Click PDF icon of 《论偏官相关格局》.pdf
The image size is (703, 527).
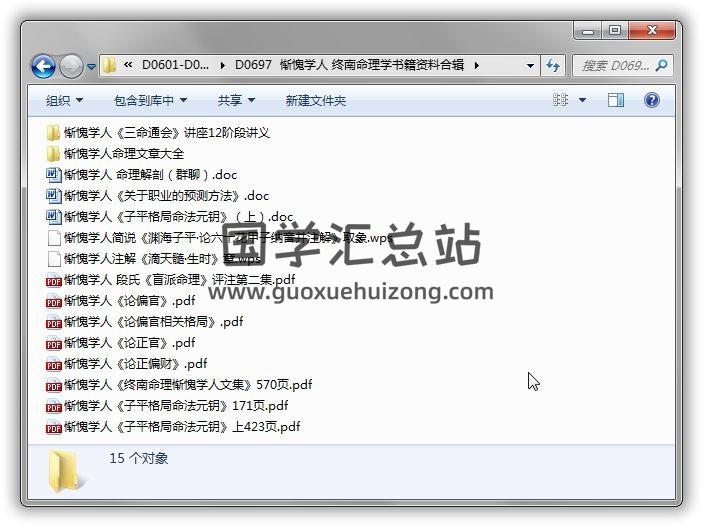point(53,322)
